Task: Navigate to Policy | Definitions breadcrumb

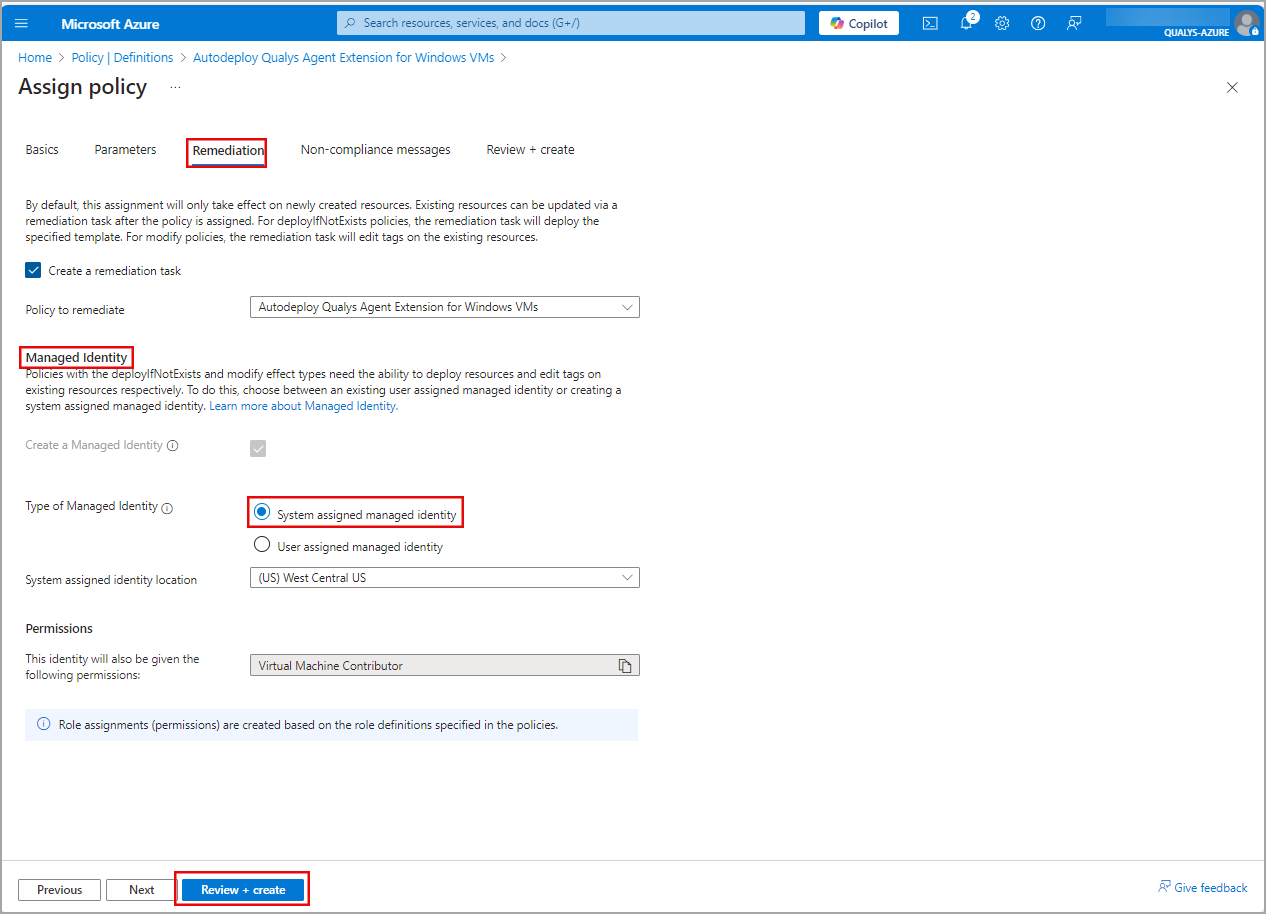Action: [x=122, y=57]
